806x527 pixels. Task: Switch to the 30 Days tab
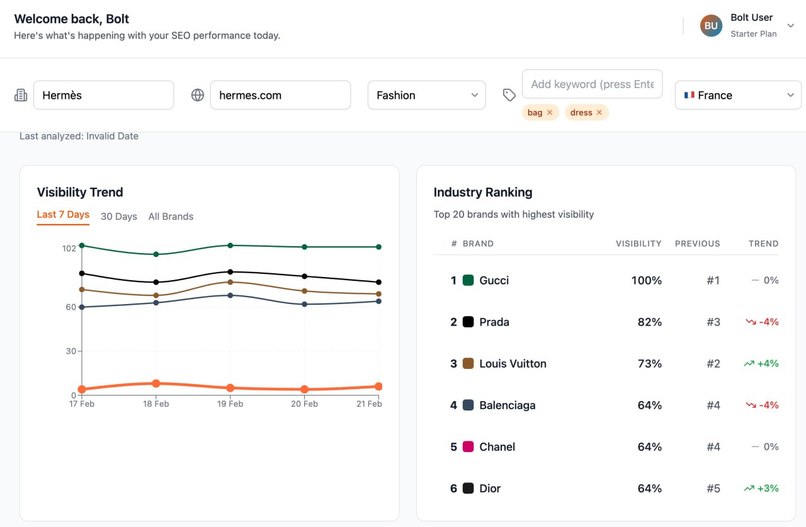pos(119,216)
